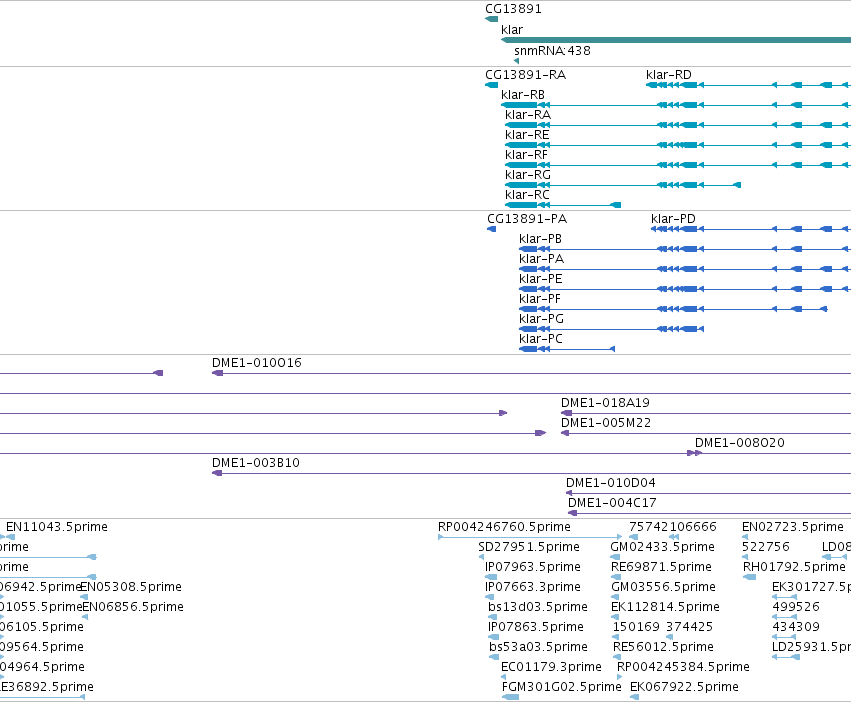Click protein klar-PB

tap(540, 239)
